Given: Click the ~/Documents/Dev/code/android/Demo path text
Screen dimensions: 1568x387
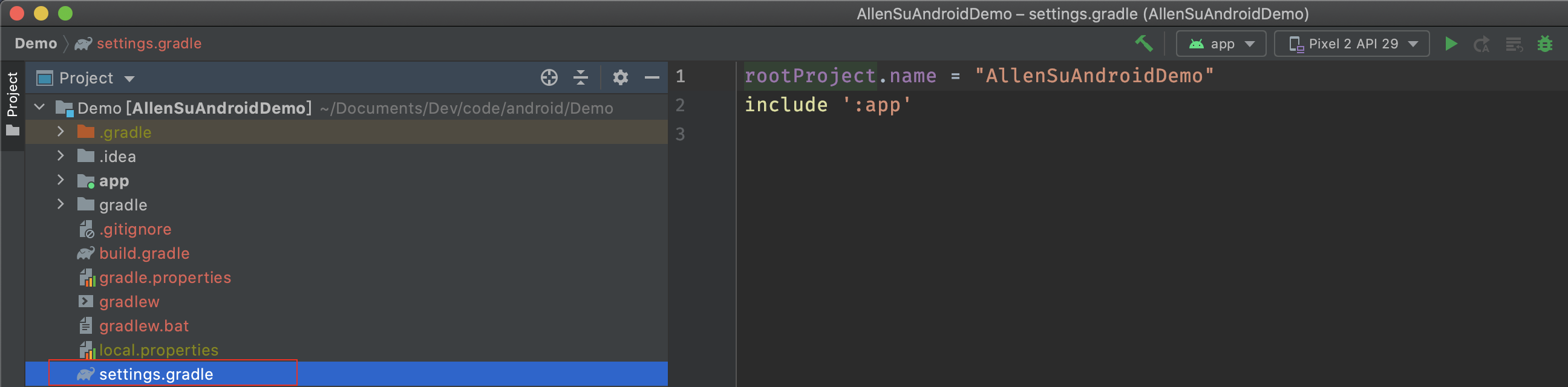Looking at the screenshot, I should pyautogui.click(x=466, y=108).
